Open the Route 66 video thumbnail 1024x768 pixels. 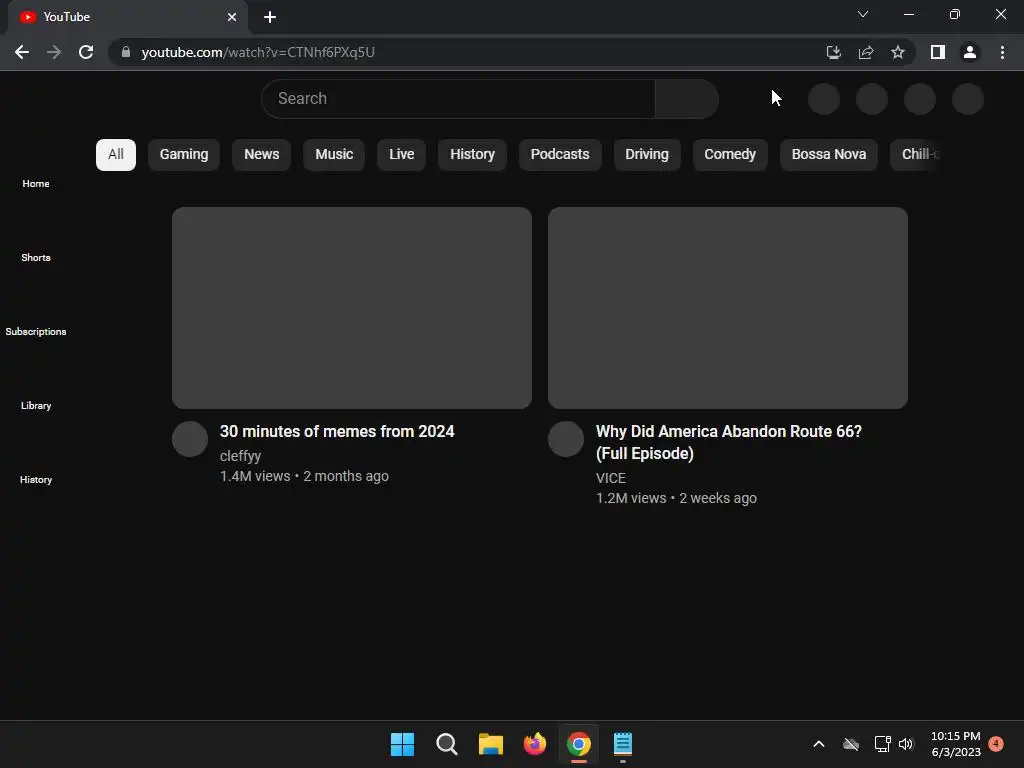[728, 308]
